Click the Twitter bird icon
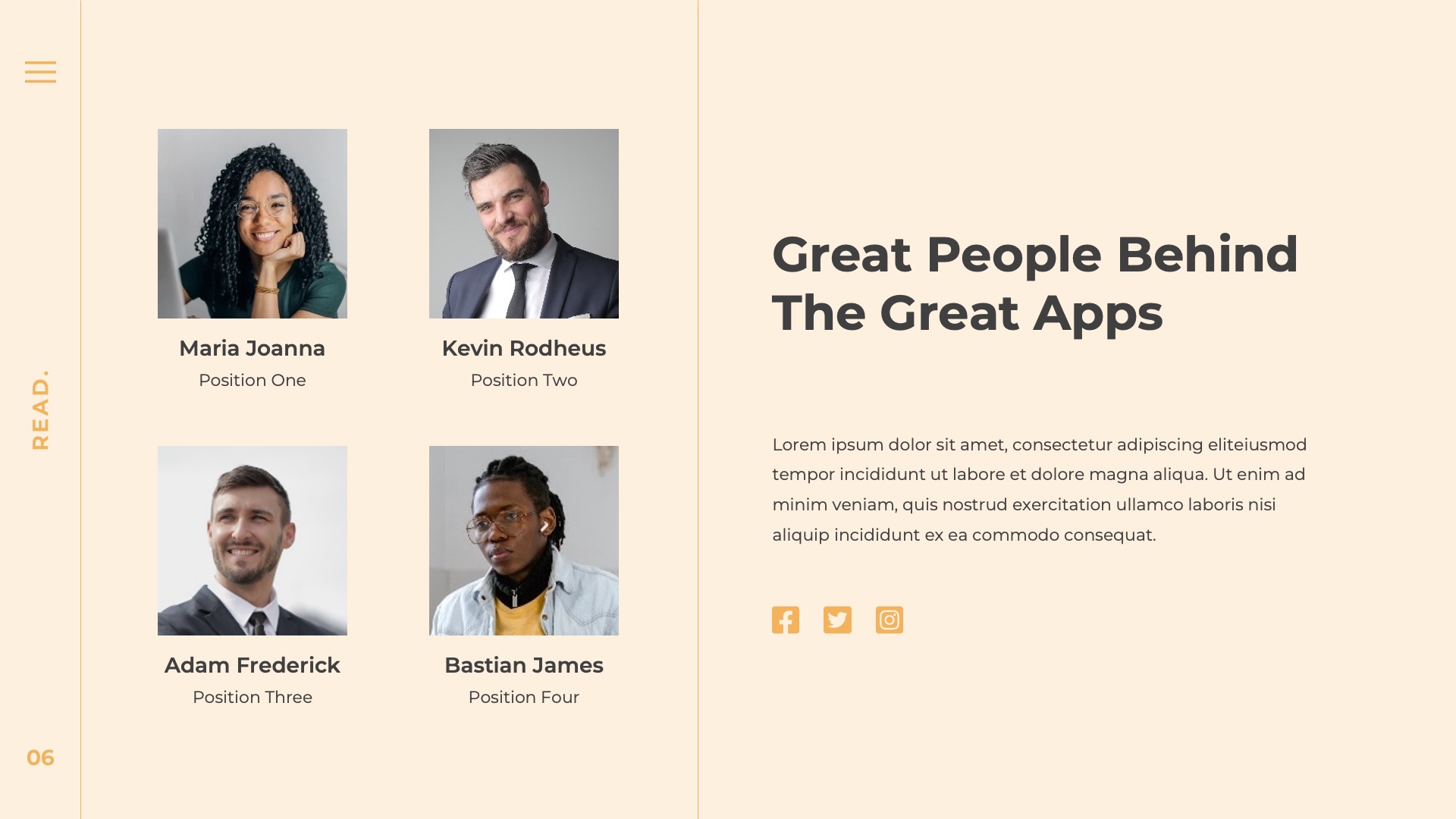The height and width of the screenshot is (819, 1456). [837, 620]
